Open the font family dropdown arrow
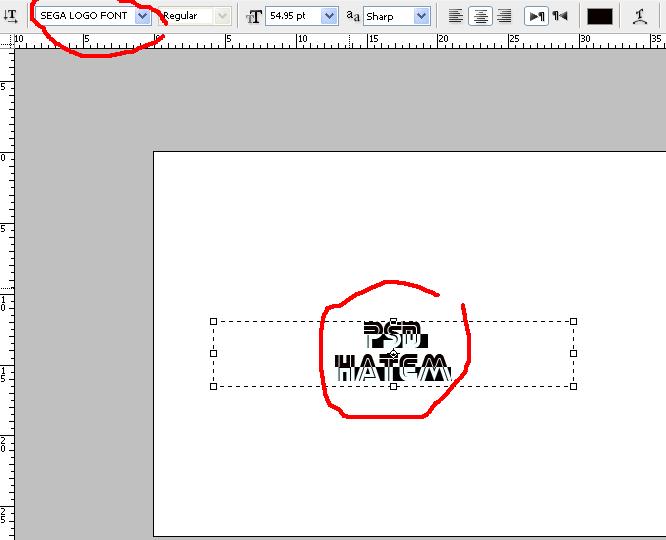The width and height of the screenshot is (666, 540). pos(143,16)
